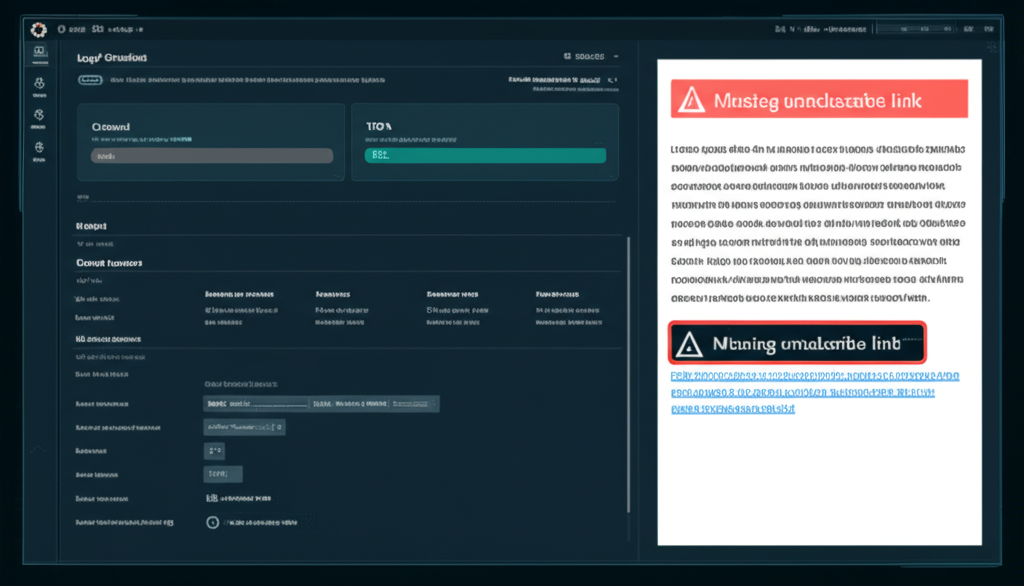Viewport: 1024px width, 586px height.
Task: Click the blue hyperlink in the preview pane
Action: [812, 393]
